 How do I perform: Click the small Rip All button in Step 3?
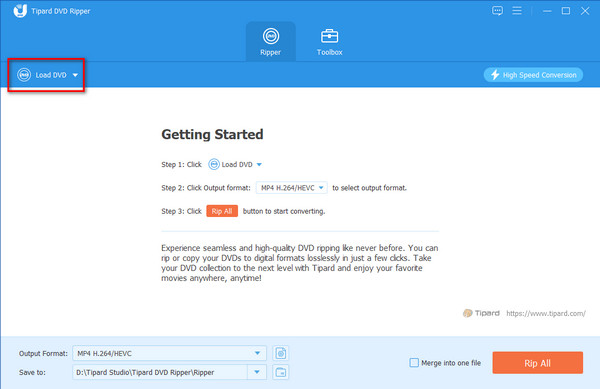tap(222, 211)
